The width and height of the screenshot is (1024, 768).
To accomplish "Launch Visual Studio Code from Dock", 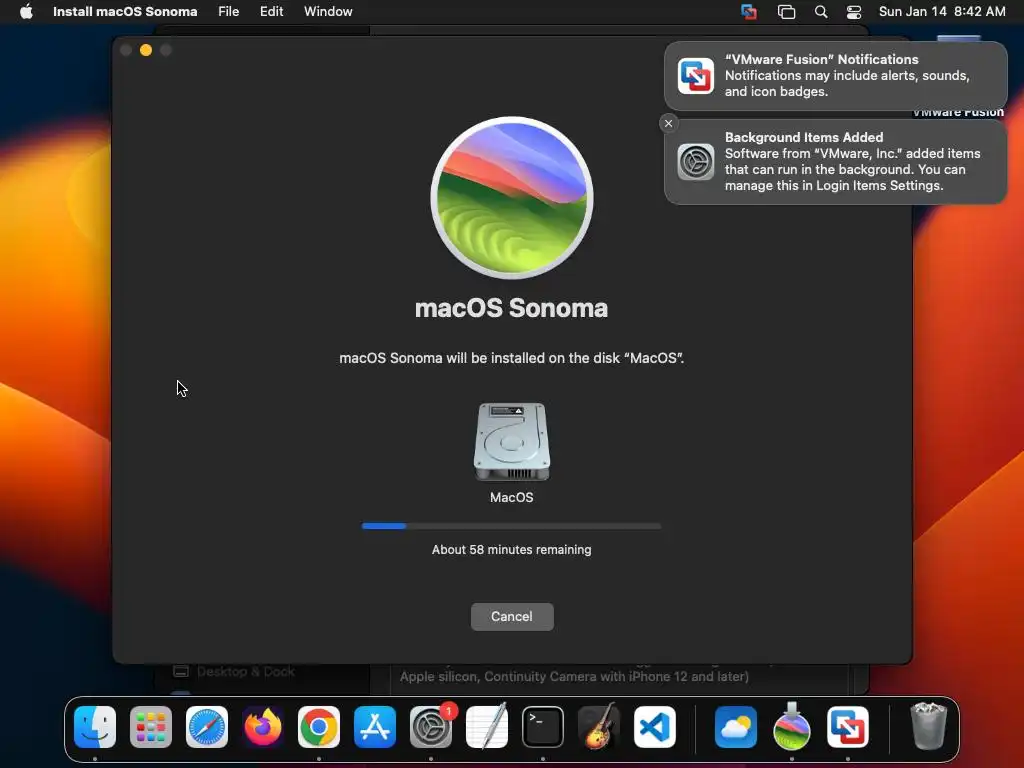I will tap(655, 727).
